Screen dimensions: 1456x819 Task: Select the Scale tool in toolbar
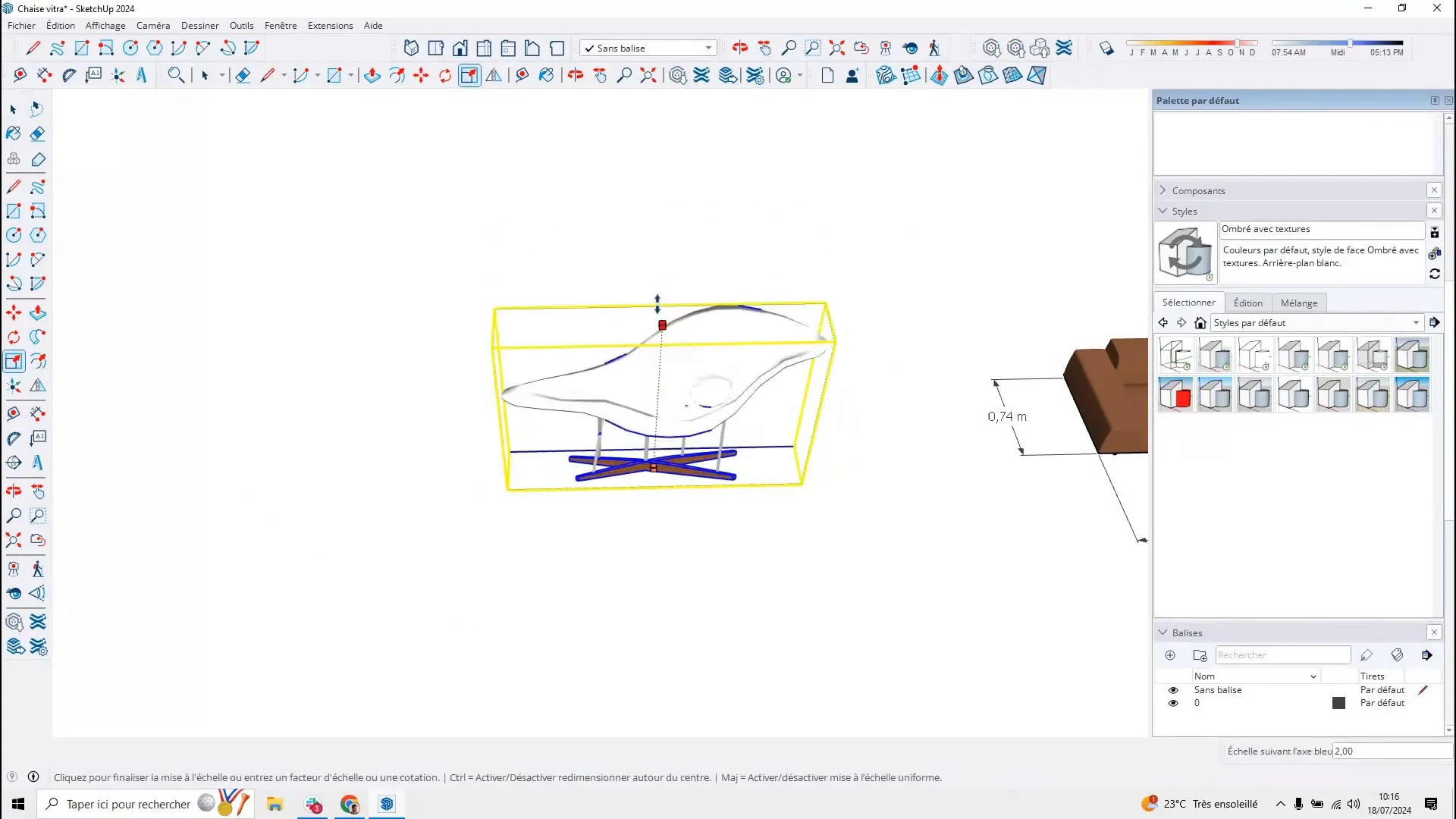pyautogui.click(x=14, y=361)
